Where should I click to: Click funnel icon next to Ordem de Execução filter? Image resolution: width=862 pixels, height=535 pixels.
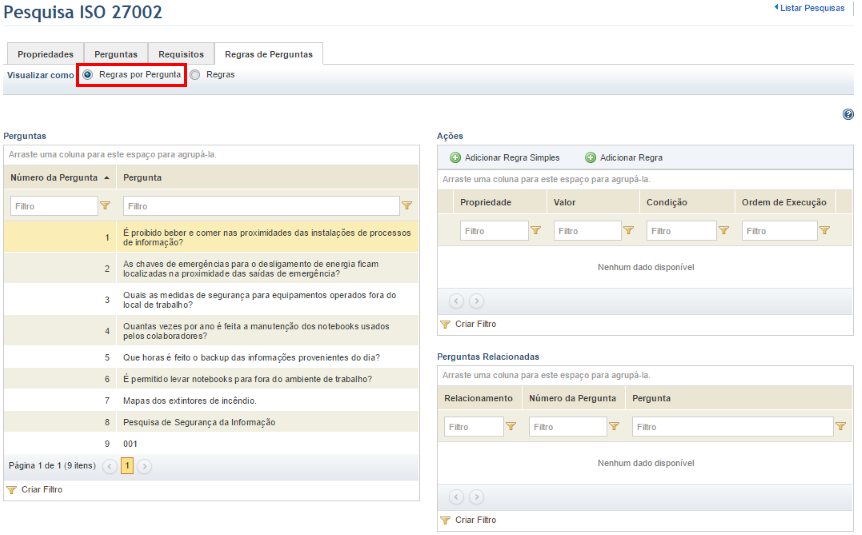(x=825, y=230)
